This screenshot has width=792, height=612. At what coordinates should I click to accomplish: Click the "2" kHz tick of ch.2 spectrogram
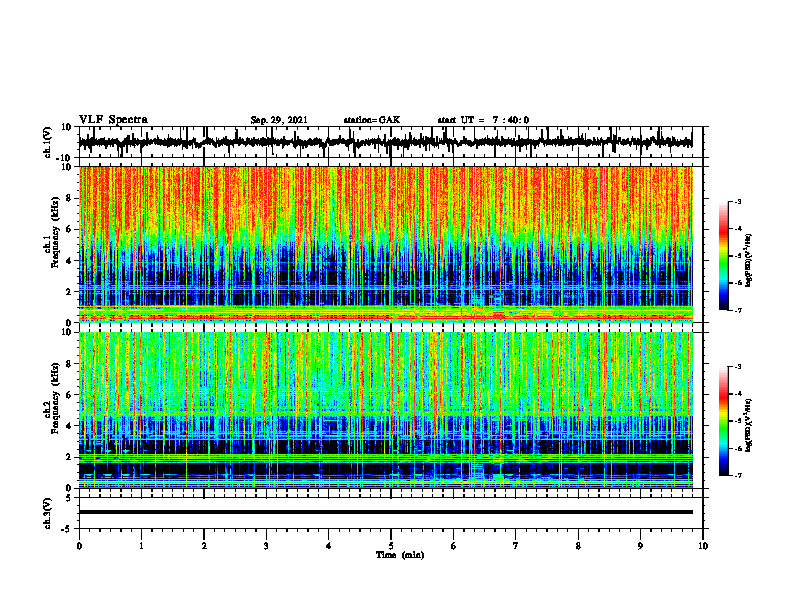69,457
